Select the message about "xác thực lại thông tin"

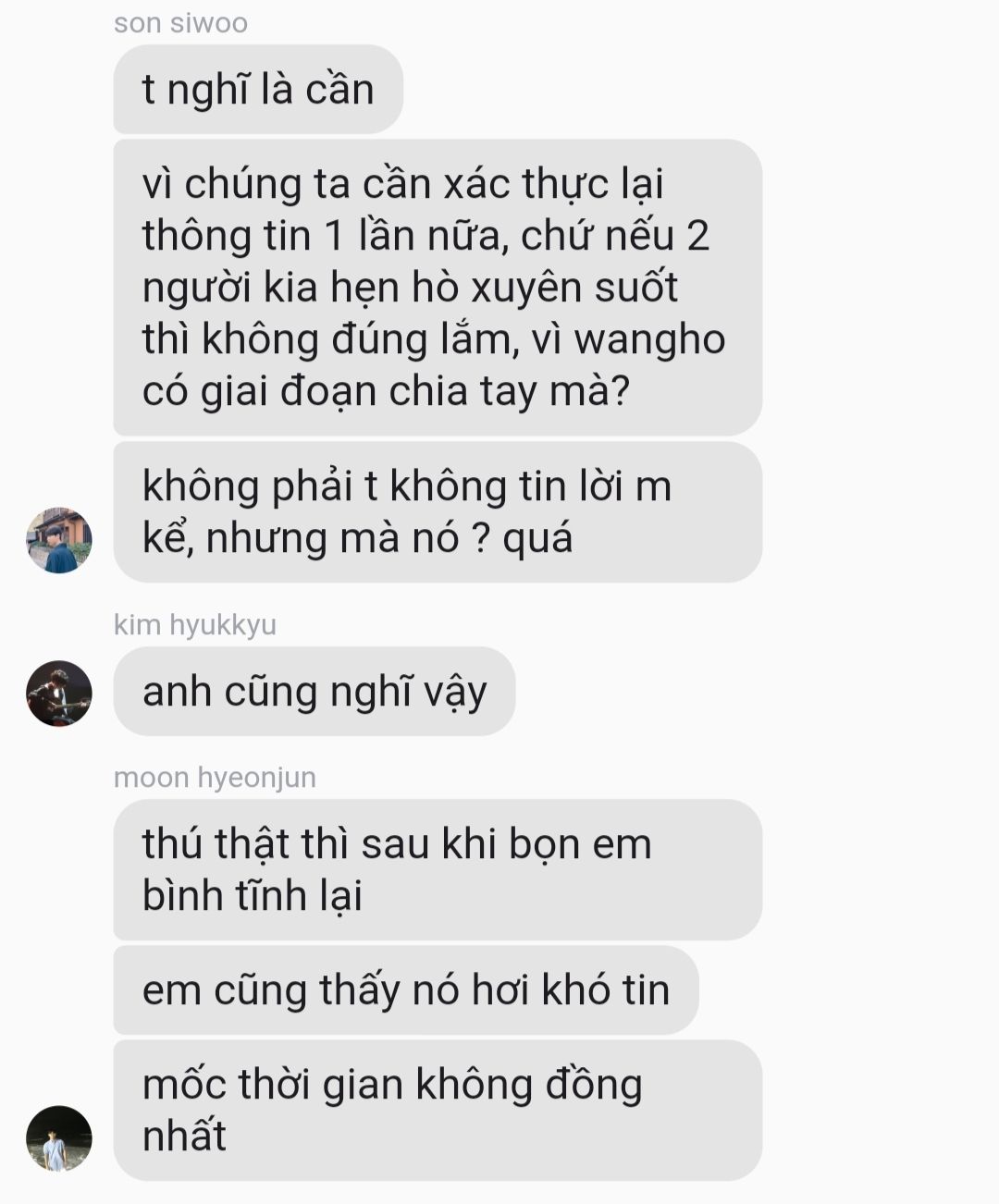pos(438,287)
